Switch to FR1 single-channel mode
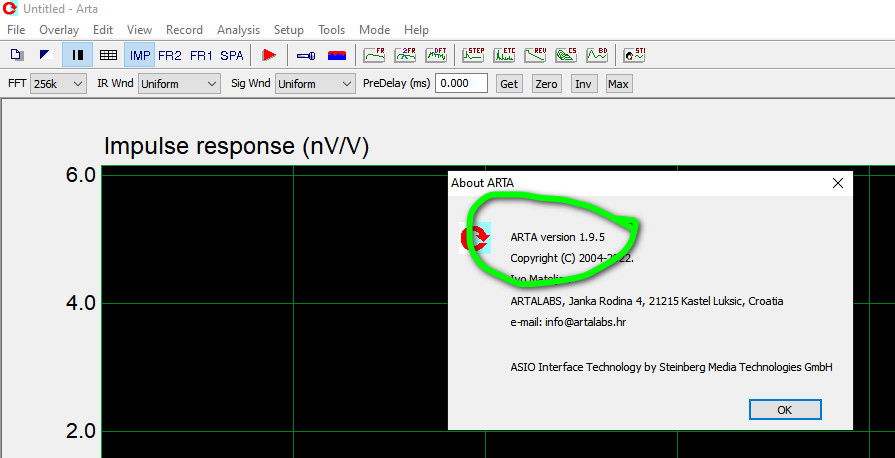Screen dimensions: 895x458 tap(201, 55)
